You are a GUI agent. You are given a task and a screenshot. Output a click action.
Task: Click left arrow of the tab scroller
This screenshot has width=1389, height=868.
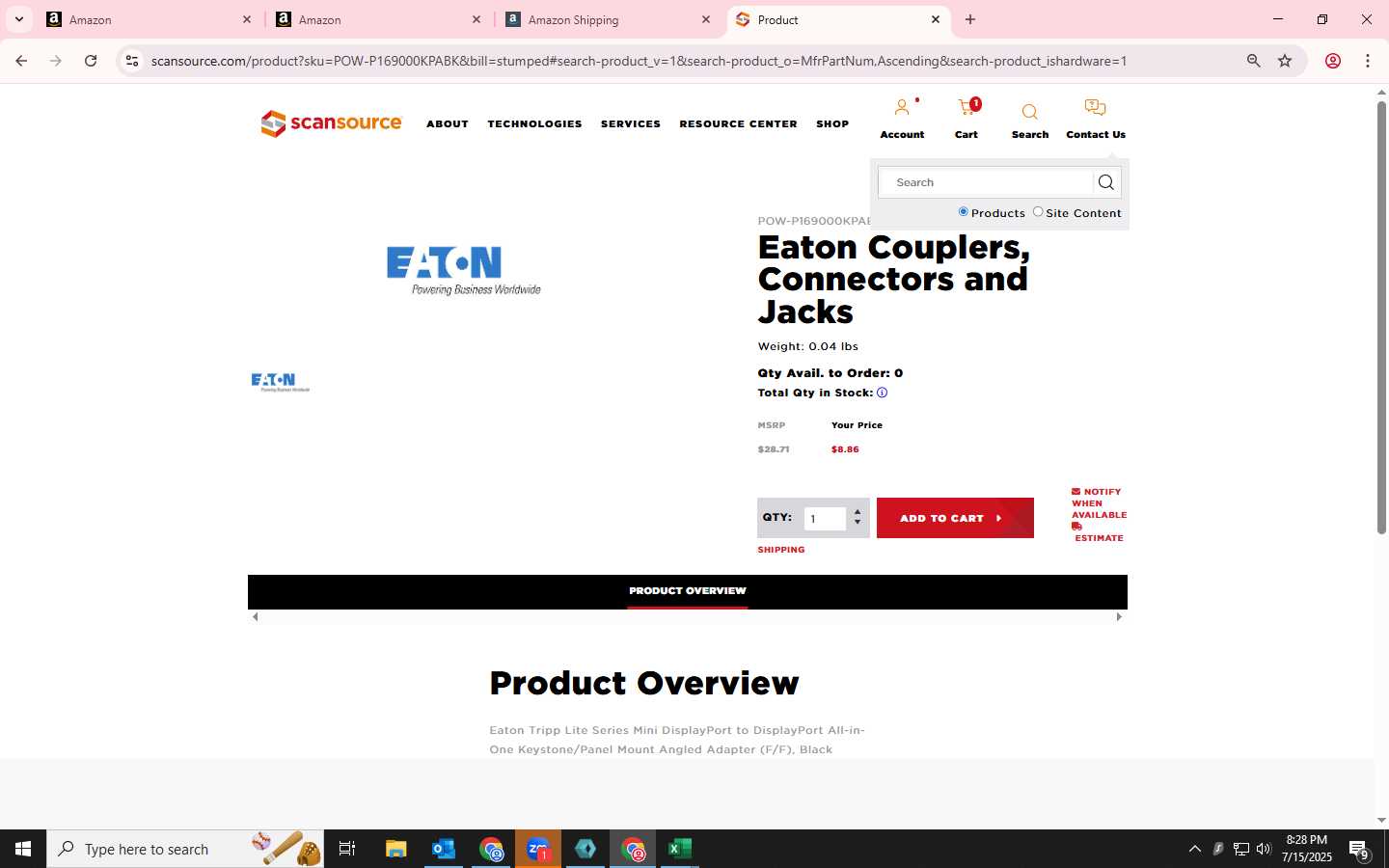[x=255, y=616]
